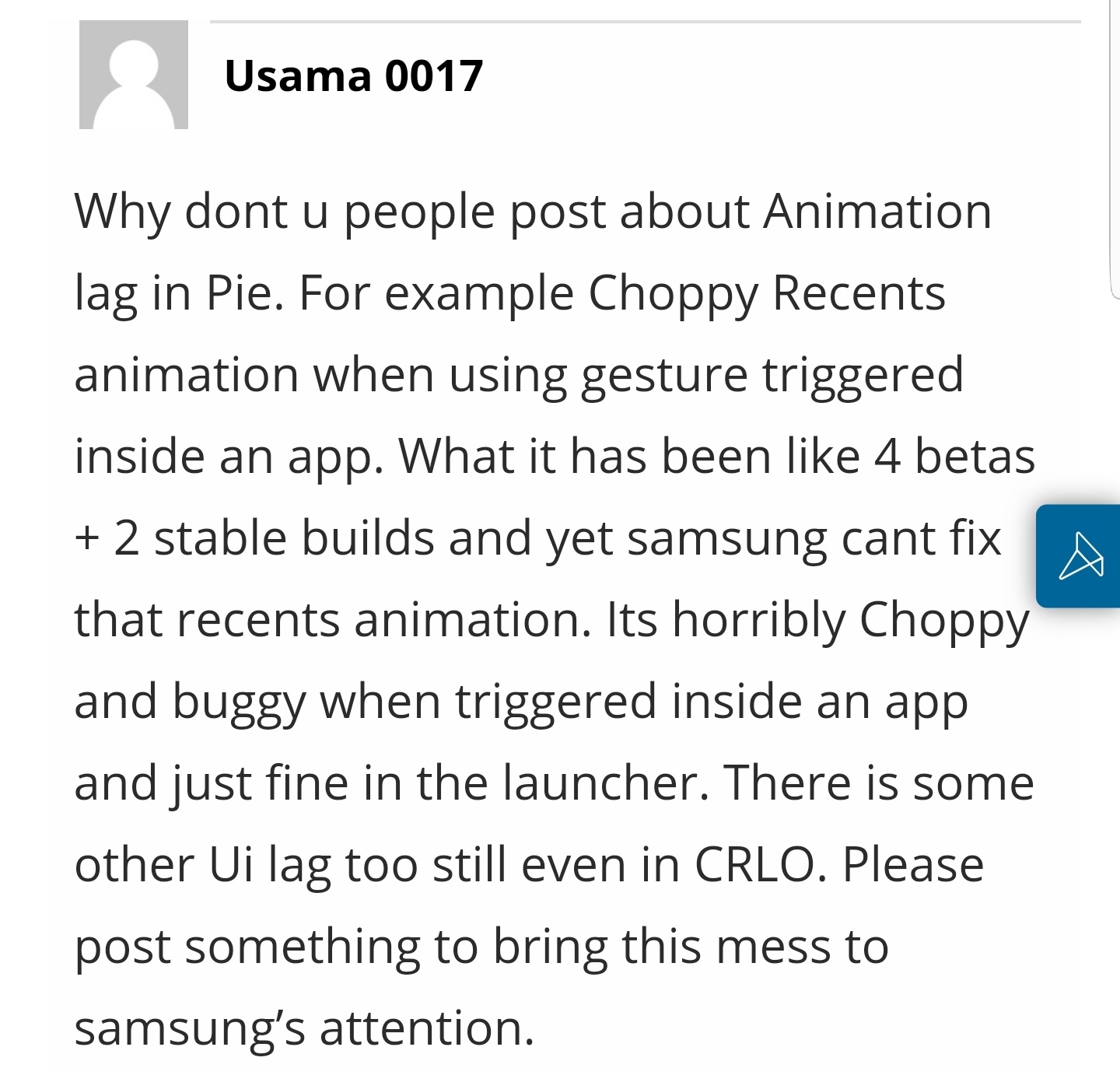Viewport: 1120px width, 1075px height.
Task: Click the scrollbar handle at right edge
Action: [x=1115, y=148]
